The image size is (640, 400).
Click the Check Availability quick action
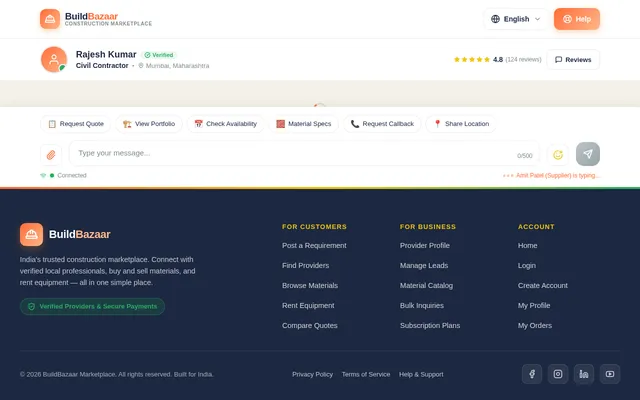[225, 124]
